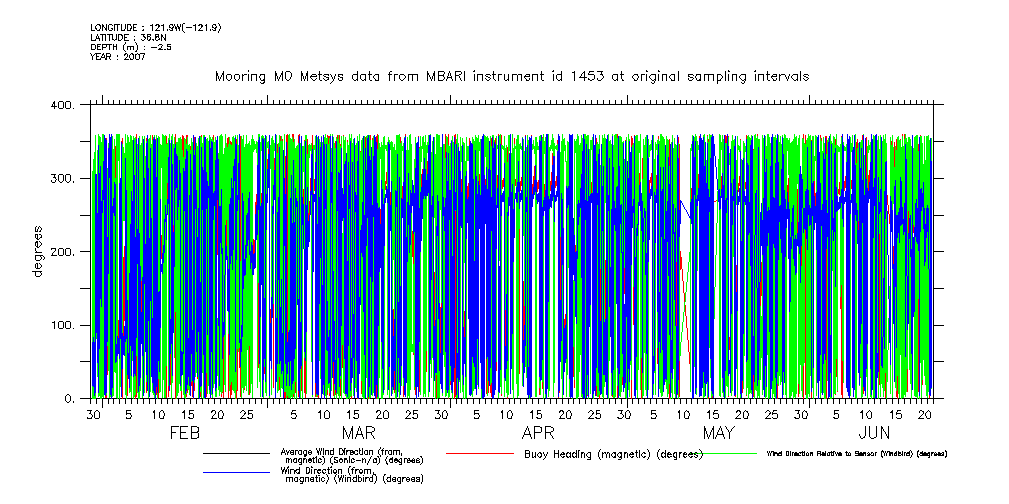Select the APR month label
The width and height of the screenshot is (1009, 504).
click(538, 433)
